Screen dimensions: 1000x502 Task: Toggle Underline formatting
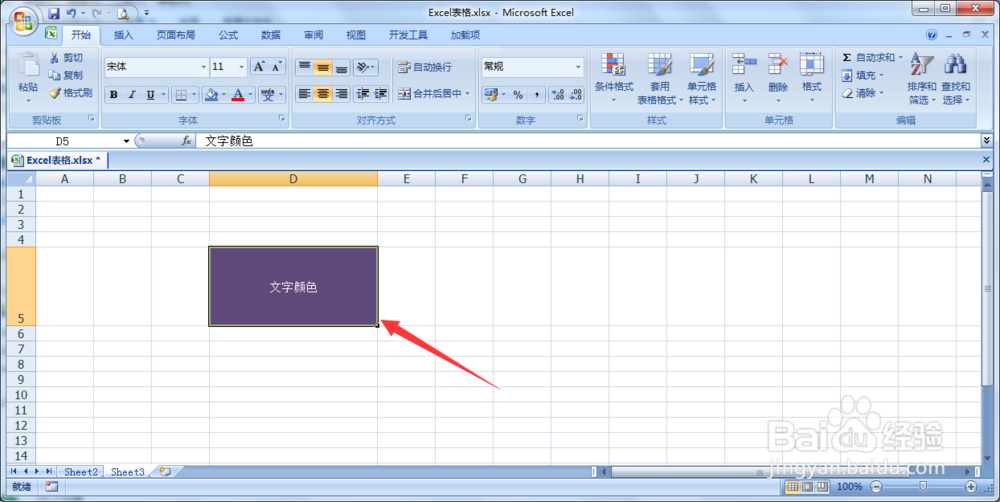151,94
